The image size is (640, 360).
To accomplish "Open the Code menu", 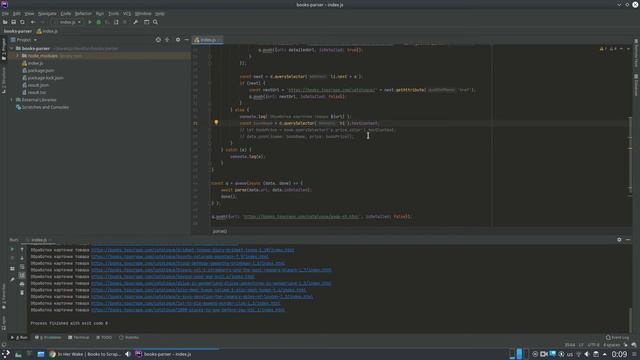I will (66, 13).
